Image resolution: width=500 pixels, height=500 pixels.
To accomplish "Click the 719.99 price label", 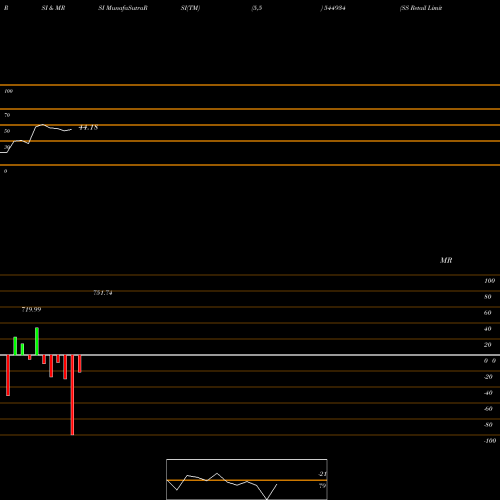I will (31, 309).
